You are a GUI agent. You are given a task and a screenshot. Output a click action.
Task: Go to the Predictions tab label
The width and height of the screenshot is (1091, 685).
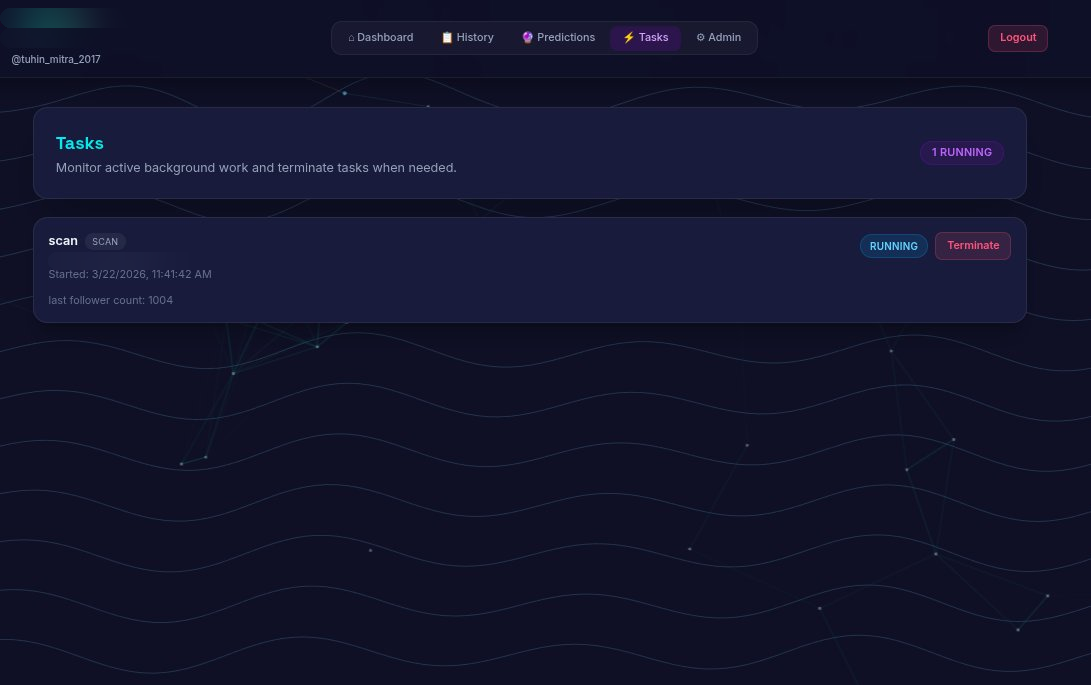[566, 38]
